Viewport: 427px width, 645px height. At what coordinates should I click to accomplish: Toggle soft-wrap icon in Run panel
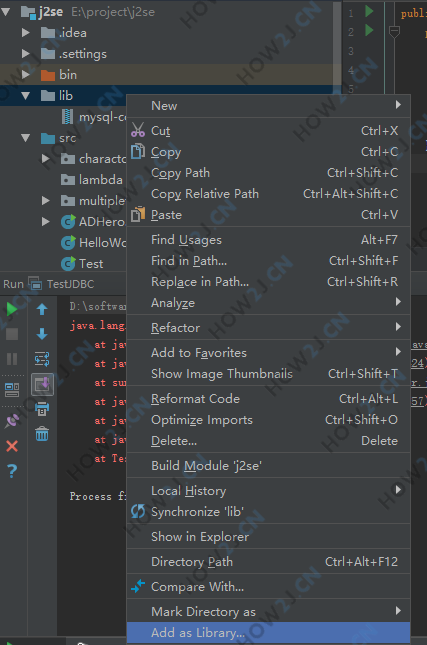(42, 359)
